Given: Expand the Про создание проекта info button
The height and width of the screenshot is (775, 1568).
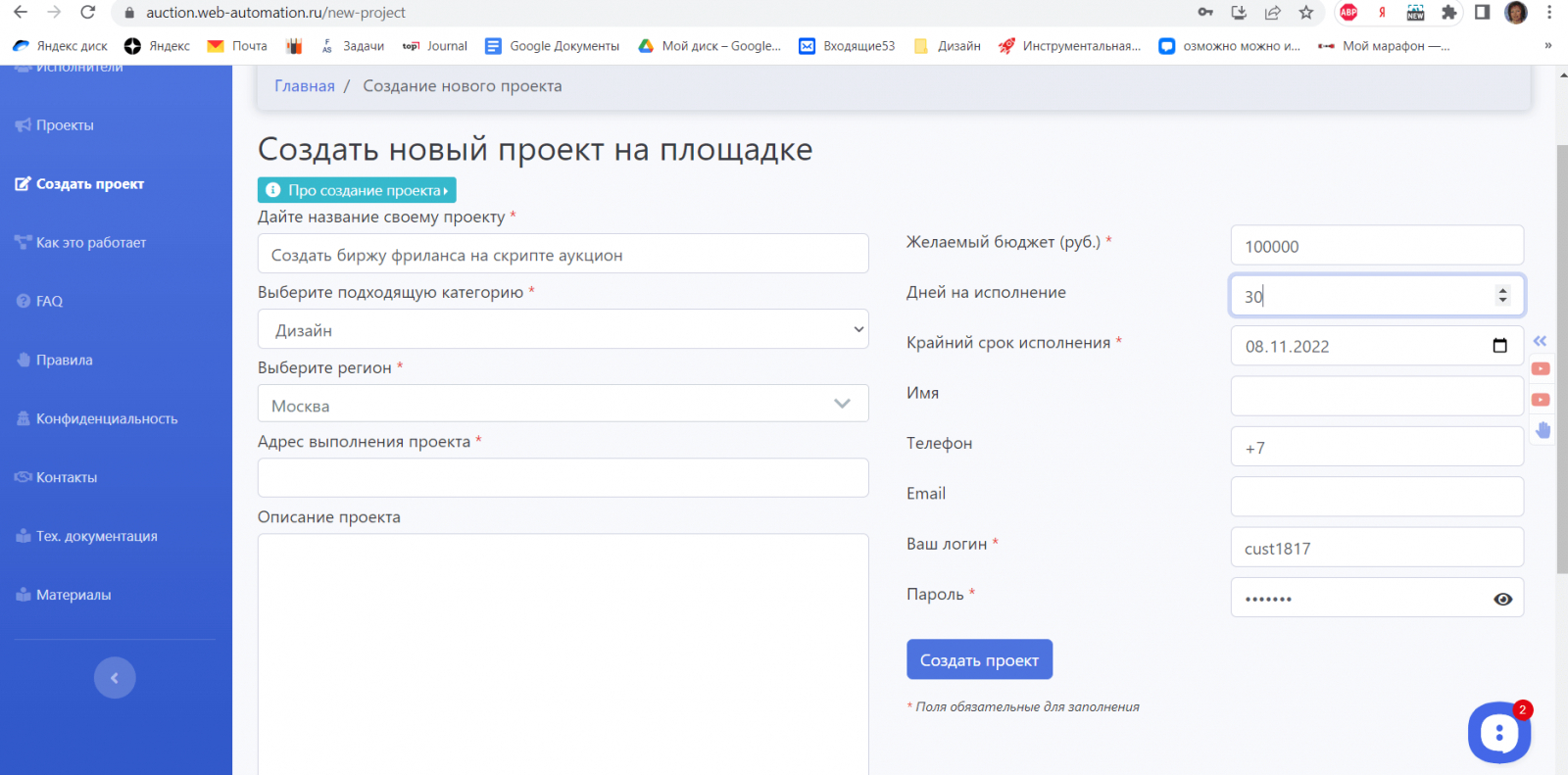Looking at the screenshot, I should tap(357, 190).
